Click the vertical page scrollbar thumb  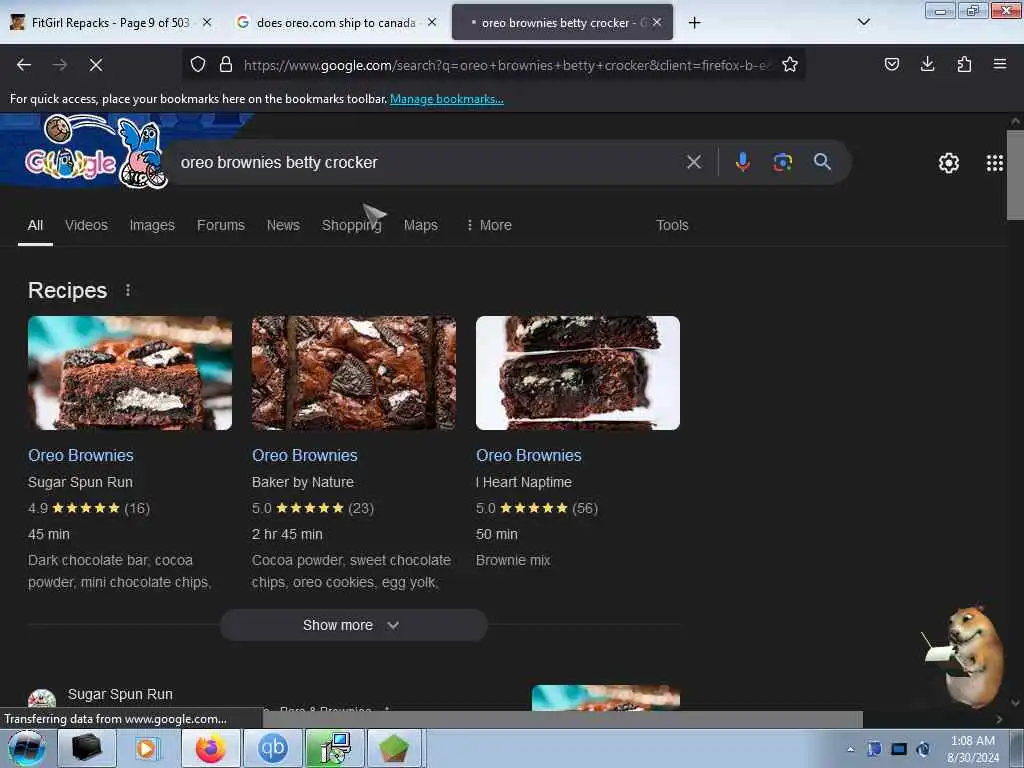coord(1015,175)
